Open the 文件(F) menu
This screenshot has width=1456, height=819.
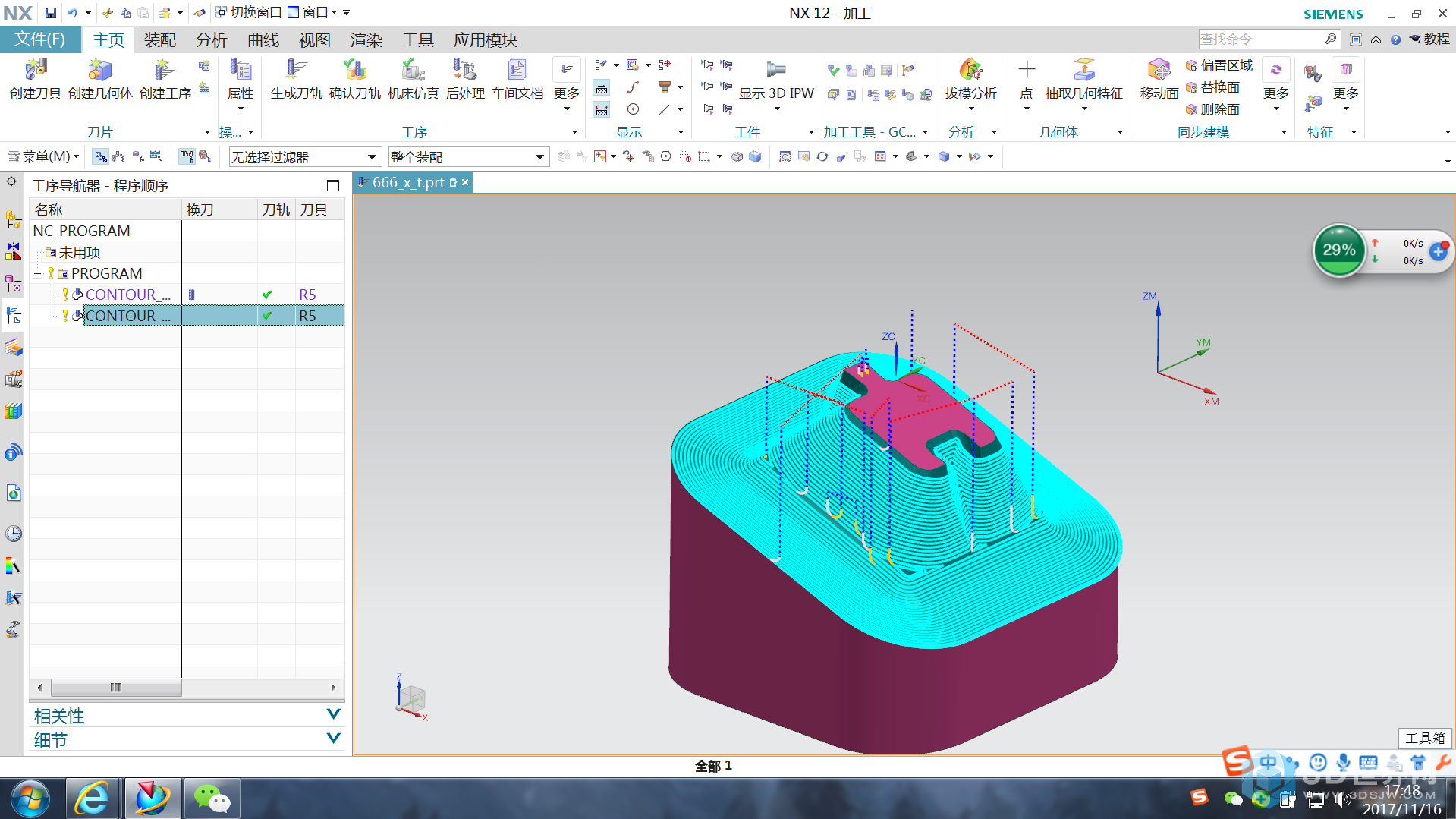point(40,39)
